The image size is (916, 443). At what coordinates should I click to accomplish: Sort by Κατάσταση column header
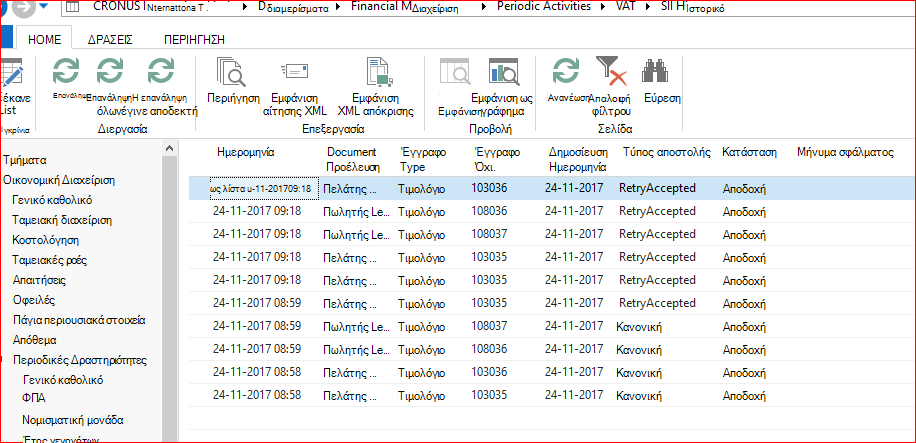coord(749,153)
